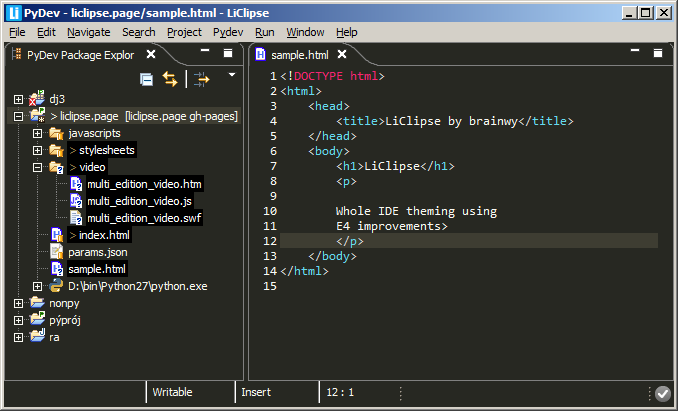This screenshot has width=678, height=411.
Task: Click the pýprój project icon
Action: [x=38, y=319]
